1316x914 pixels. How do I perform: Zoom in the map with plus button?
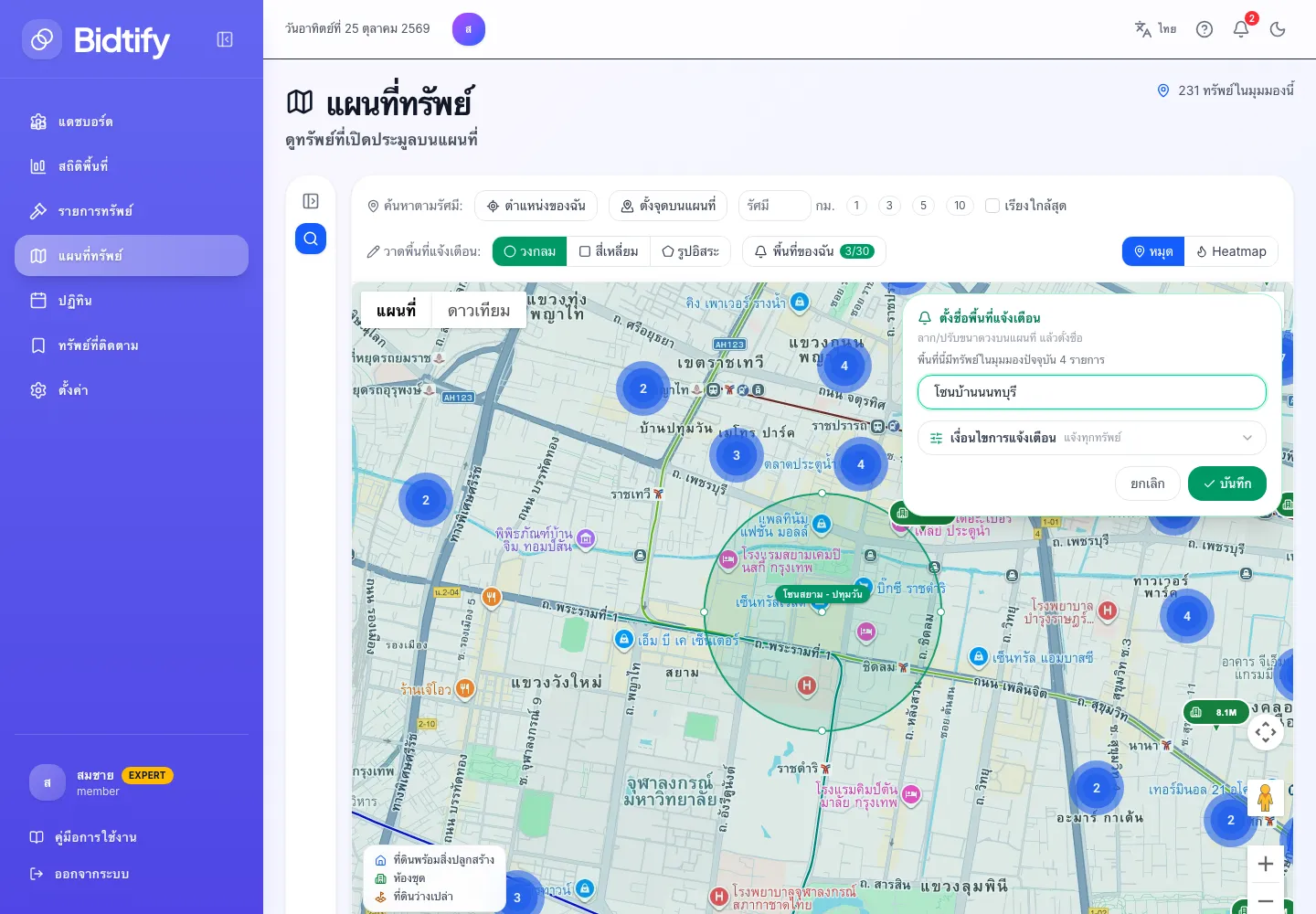[x=1266, y=864]
